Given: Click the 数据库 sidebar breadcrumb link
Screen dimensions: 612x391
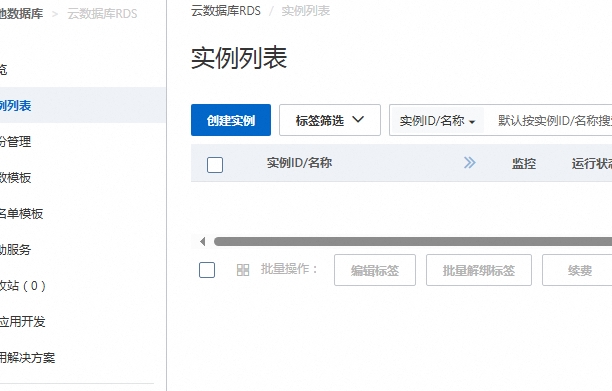Looking at the screenshot, I should [21, 14].
